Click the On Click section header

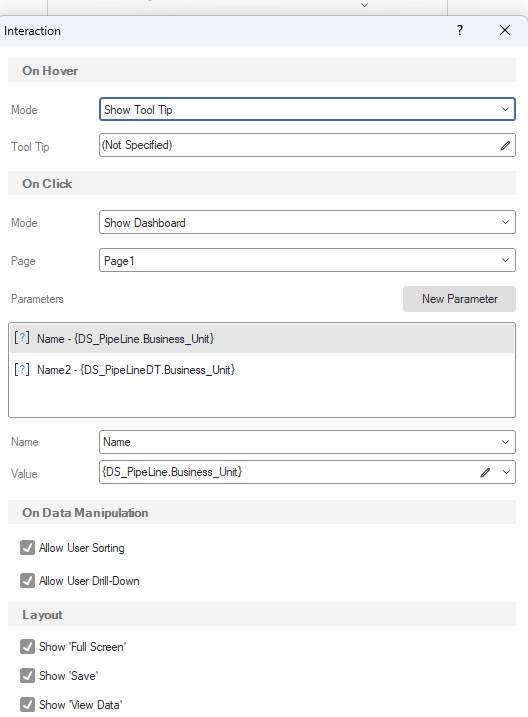tap(262, 183)
